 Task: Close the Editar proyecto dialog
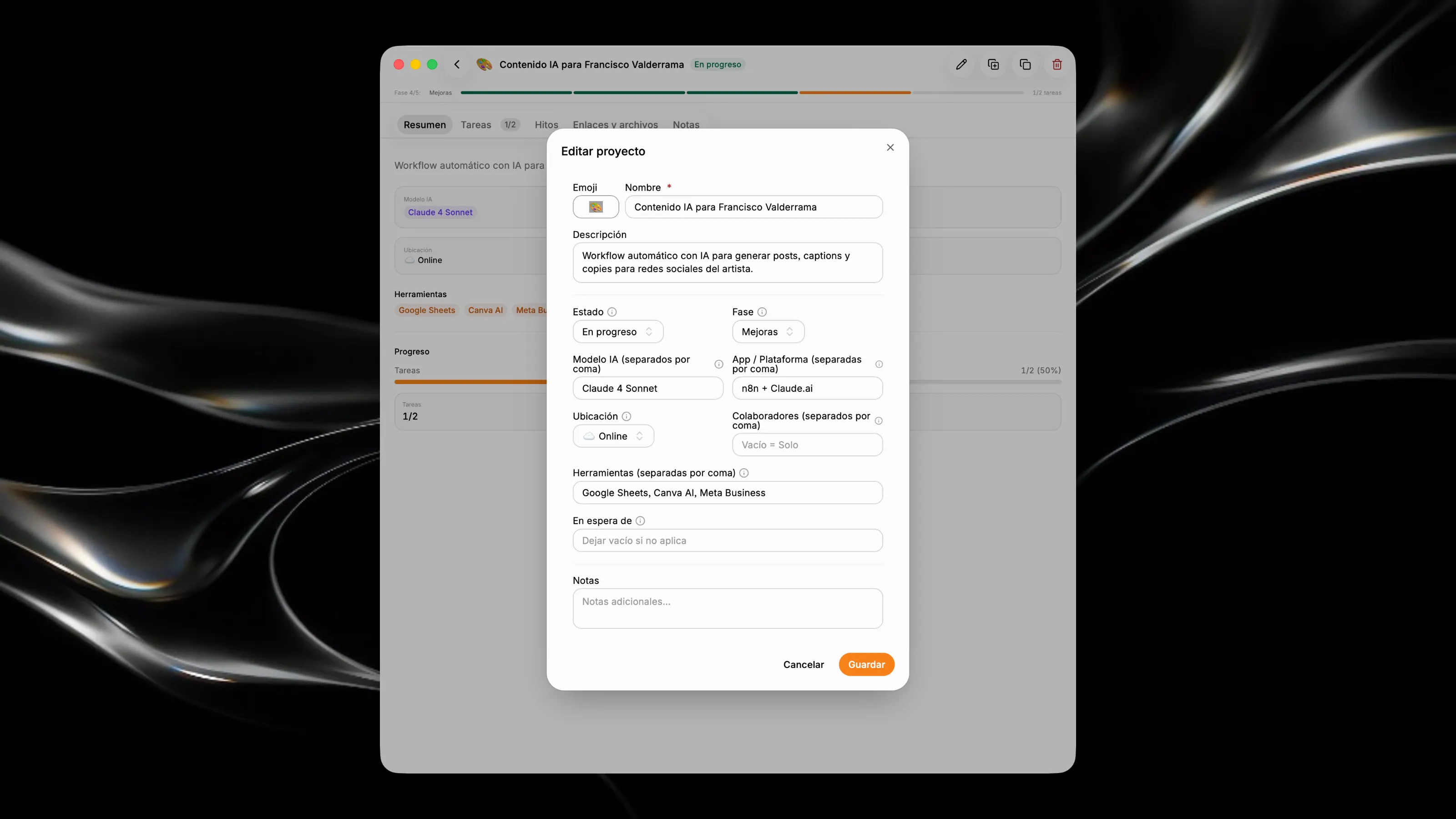click(x=890, y=147)
